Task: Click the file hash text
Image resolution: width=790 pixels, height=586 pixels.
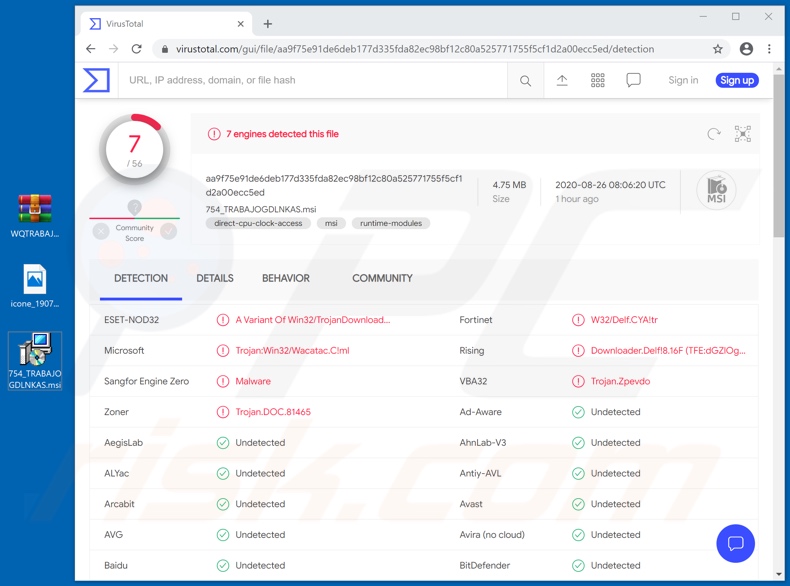Action: pyautogui.click(x=334, y=185)
